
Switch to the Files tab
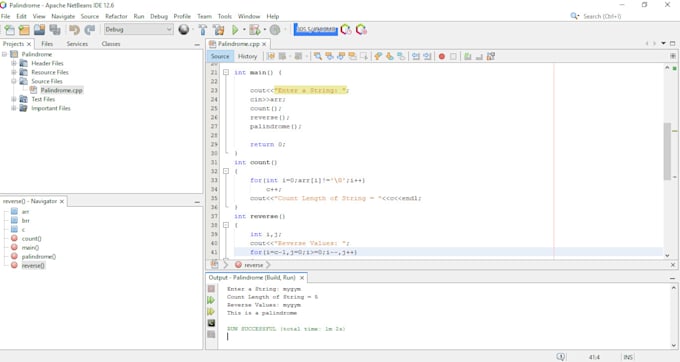47,44
